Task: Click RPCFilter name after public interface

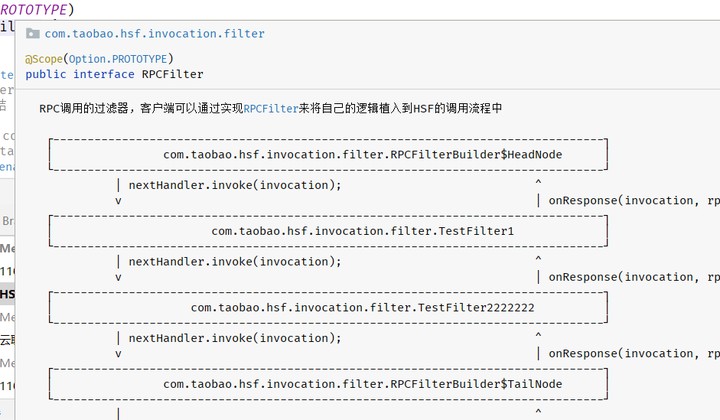Action: coord(172,74)
